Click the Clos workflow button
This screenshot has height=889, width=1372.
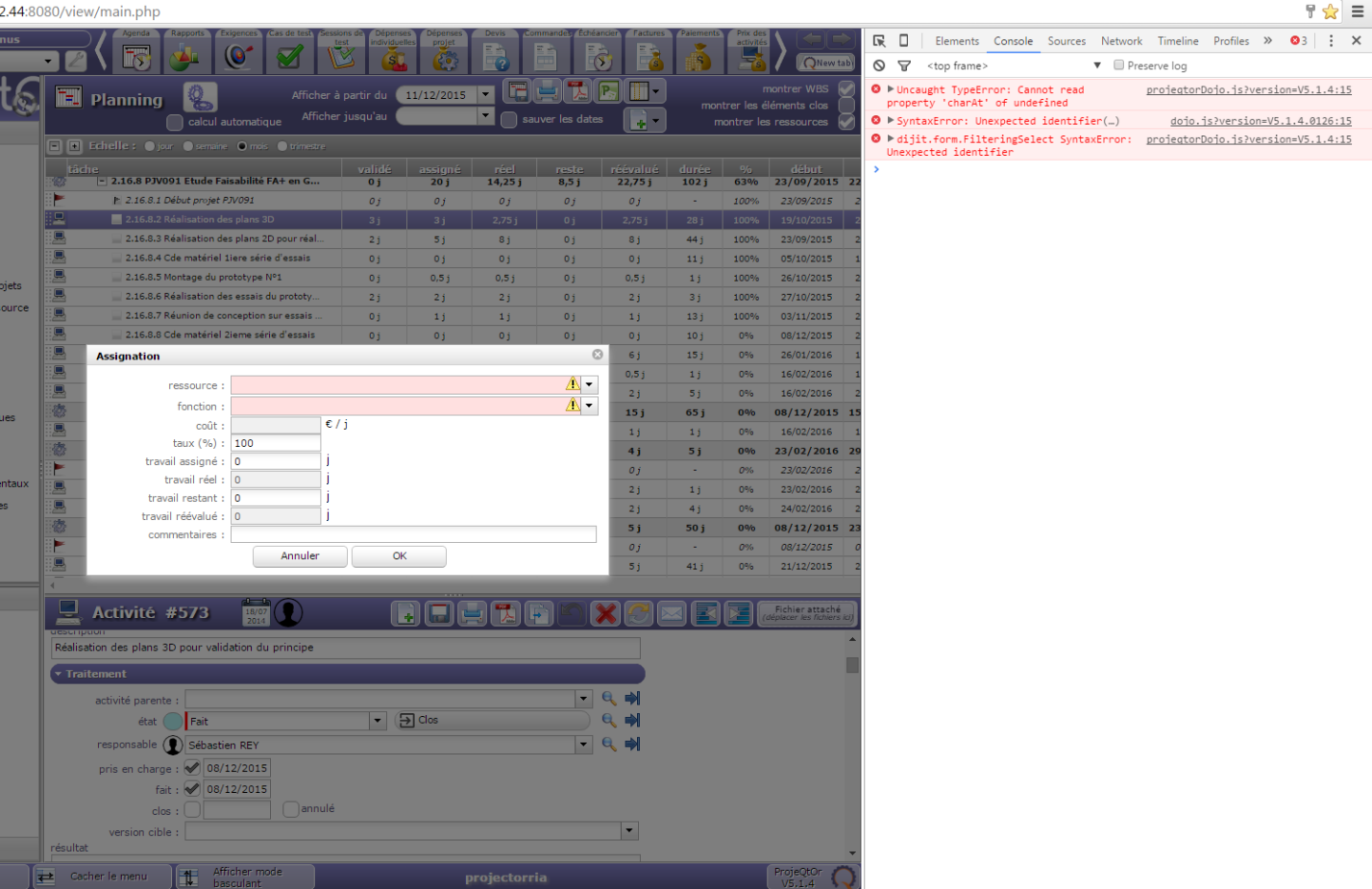[x=491, y=720]
